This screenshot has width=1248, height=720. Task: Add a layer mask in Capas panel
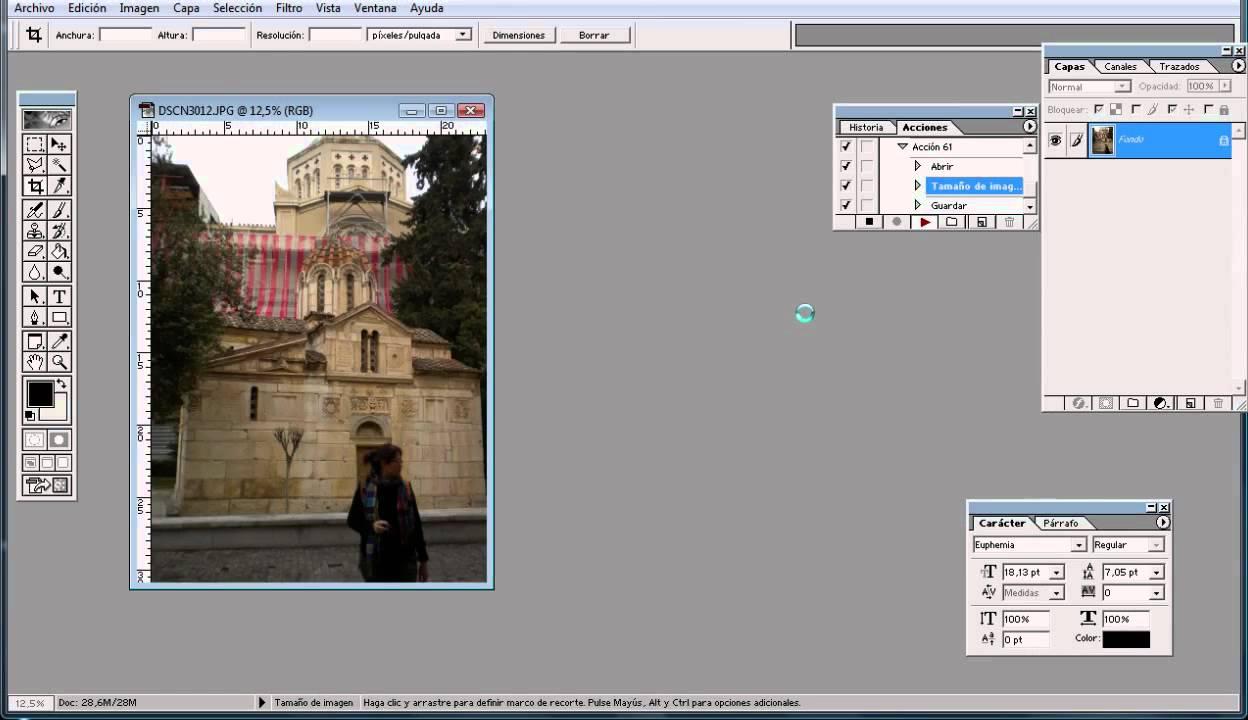1106,403
